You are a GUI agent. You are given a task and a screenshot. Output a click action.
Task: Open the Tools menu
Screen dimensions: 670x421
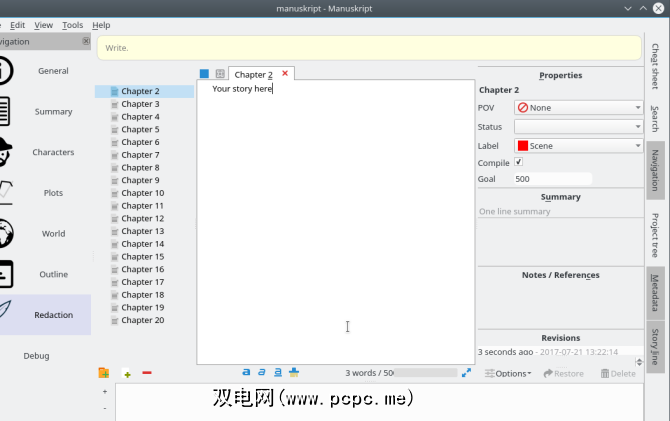coord(72,25)
